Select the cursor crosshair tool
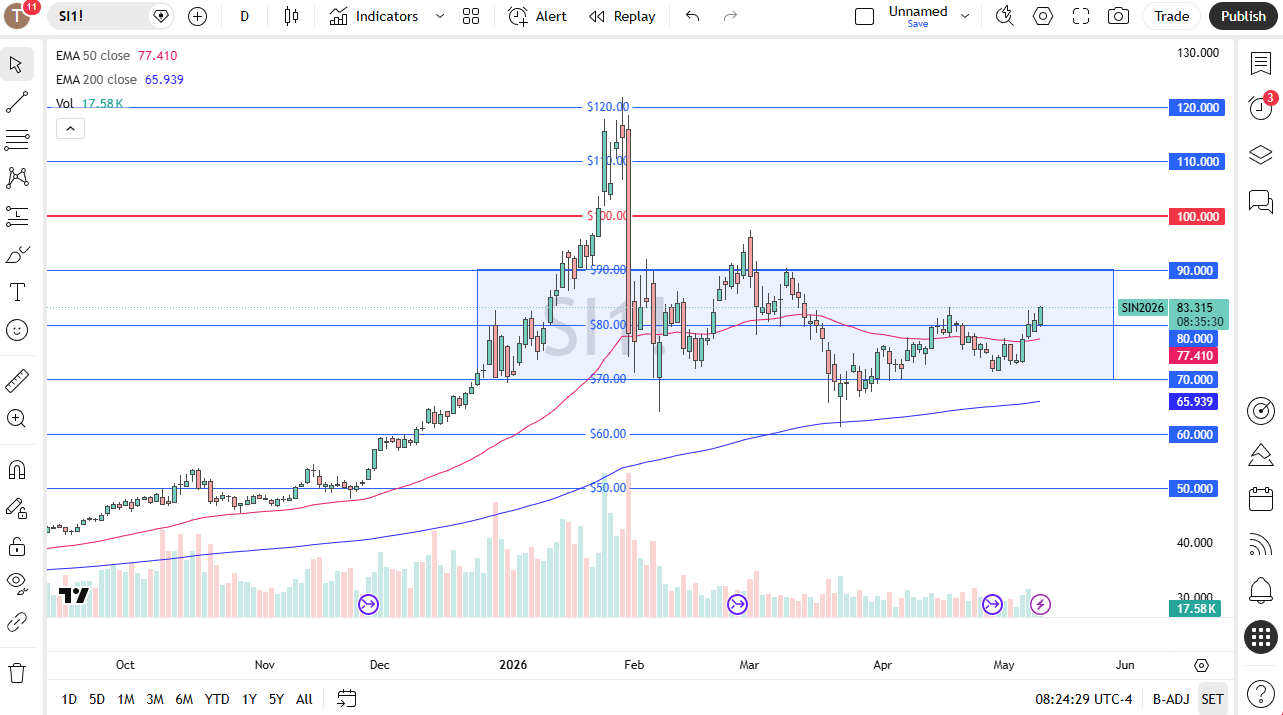The width and height of the screenshot is (1283, 715). click(17, 65)
